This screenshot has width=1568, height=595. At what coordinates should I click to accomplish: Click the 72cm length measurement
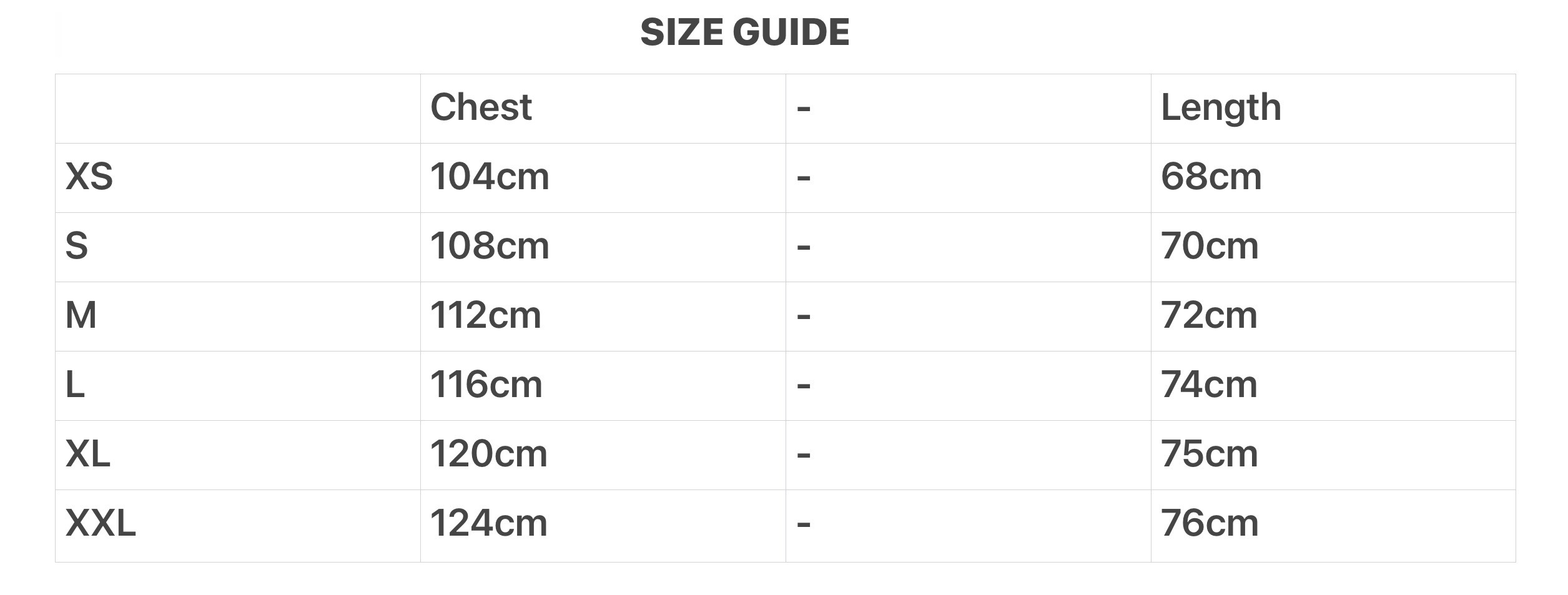click(x=1209, y=315)
